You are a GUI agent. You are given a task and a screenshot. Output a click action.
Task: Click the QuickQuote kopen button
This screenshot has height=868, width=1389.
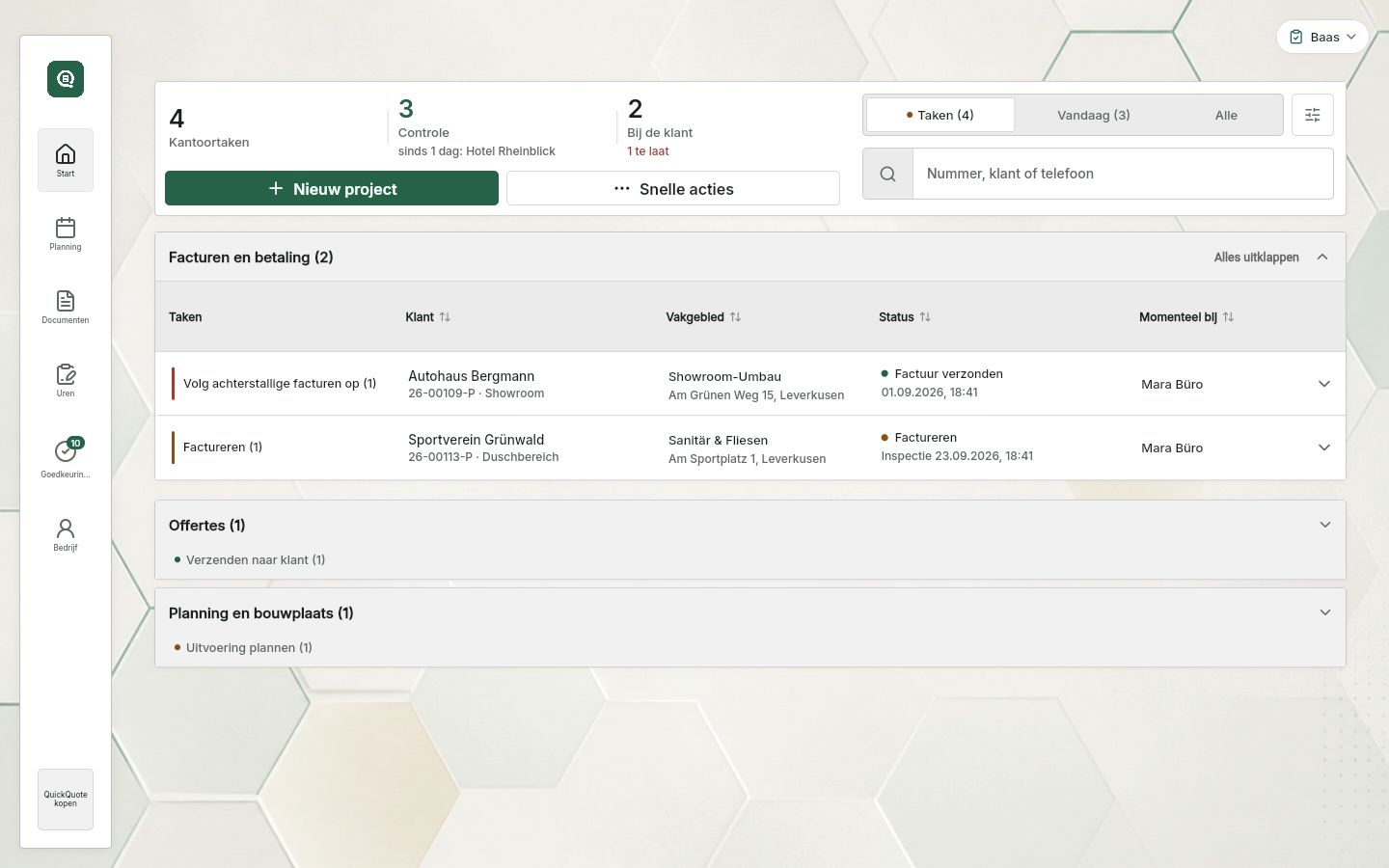(x=66, y=800)
